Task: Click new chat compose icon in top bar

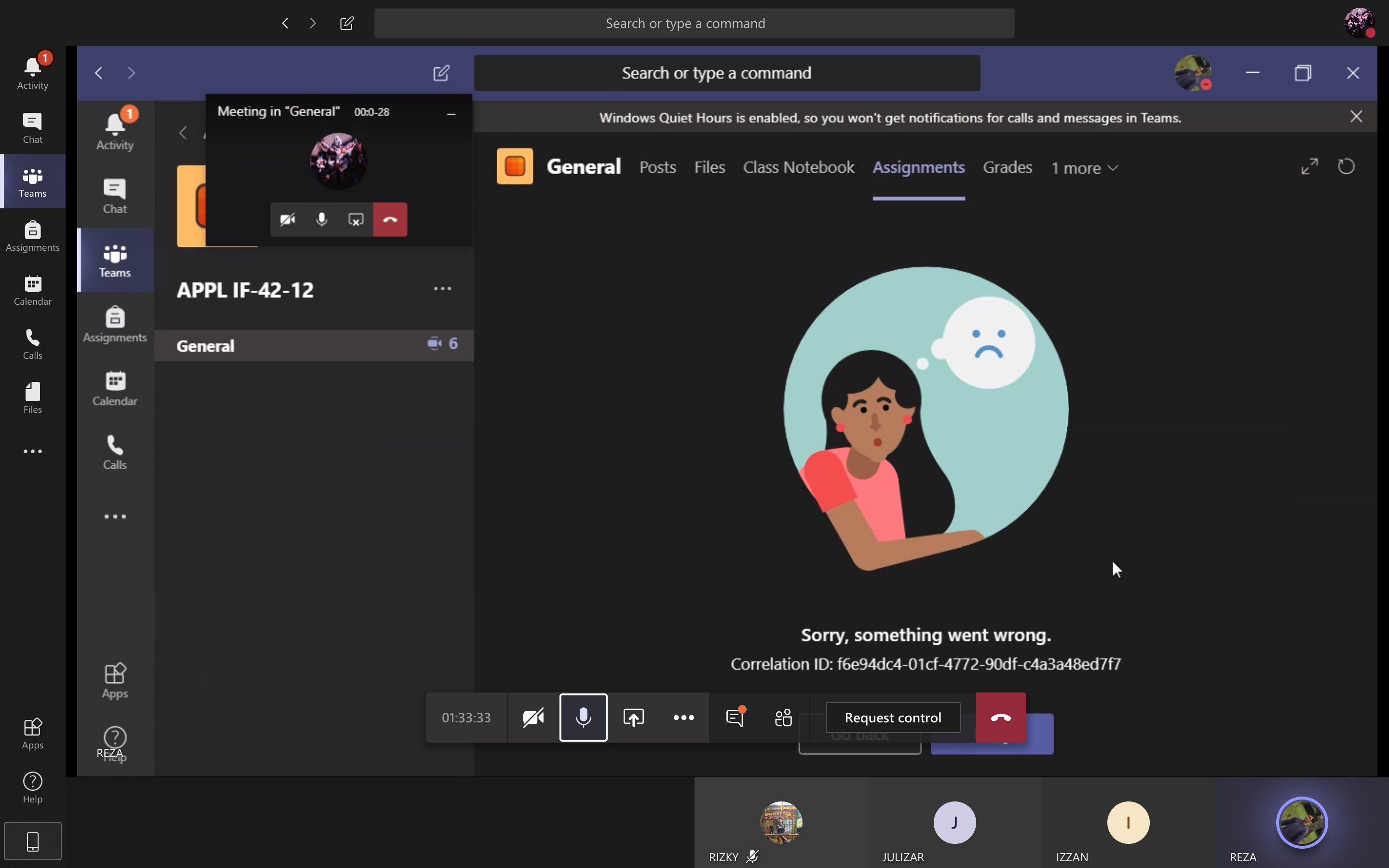Action: (x=347, y=23)
